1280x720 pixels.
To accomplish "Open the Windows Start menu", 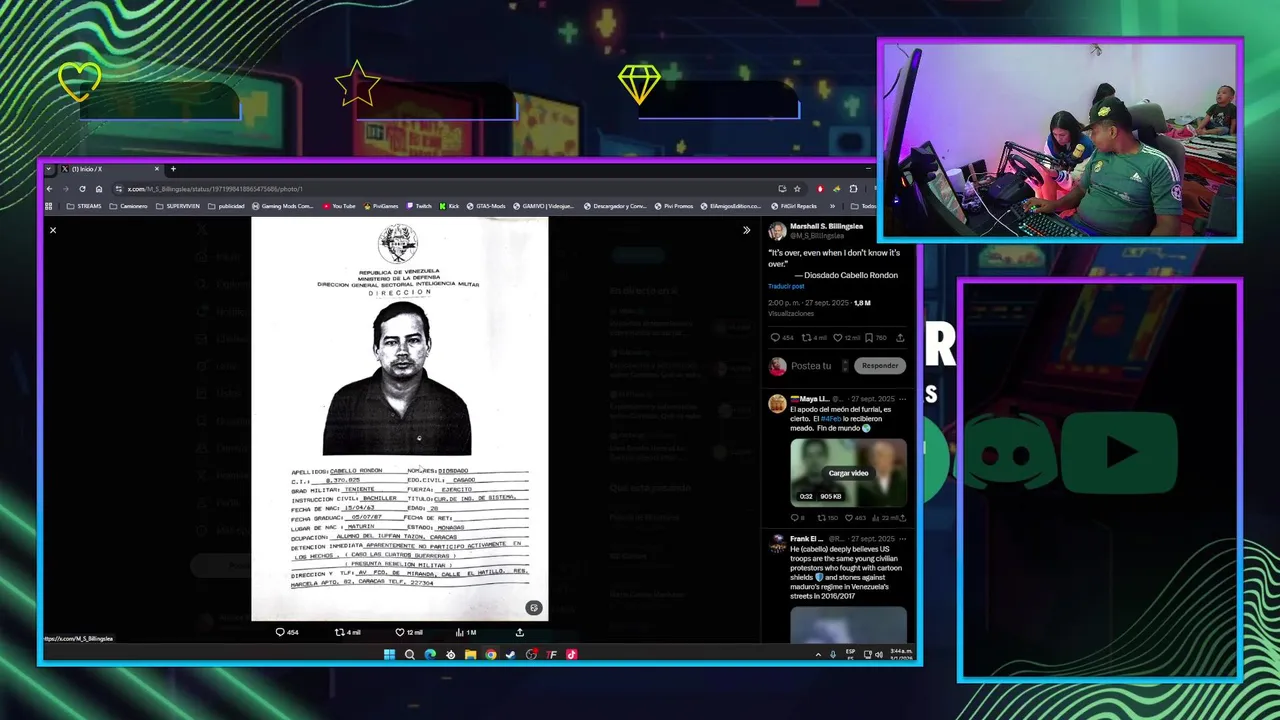I will (389, 655).
